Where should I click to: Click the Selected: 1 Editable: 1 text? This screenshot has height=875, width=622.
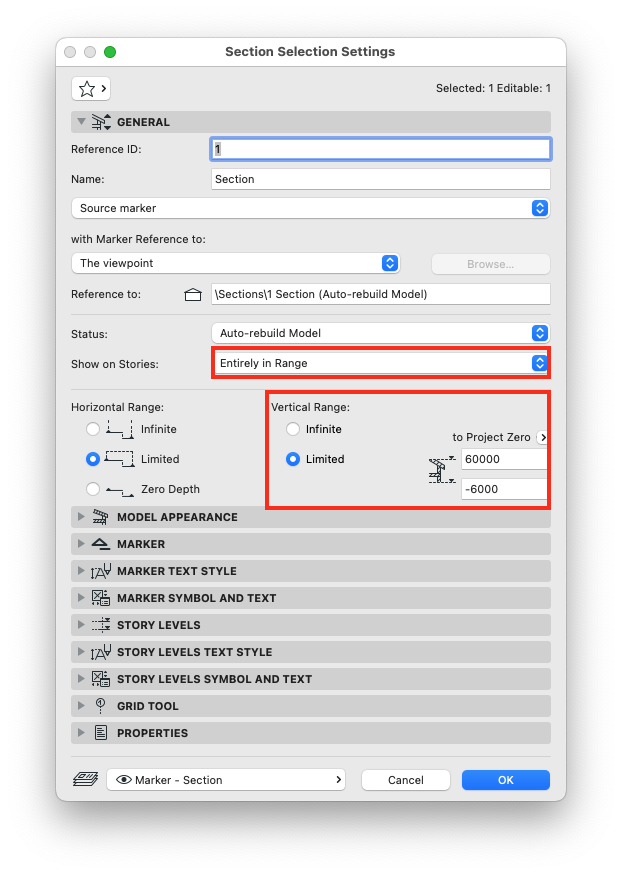coord(493,88)
